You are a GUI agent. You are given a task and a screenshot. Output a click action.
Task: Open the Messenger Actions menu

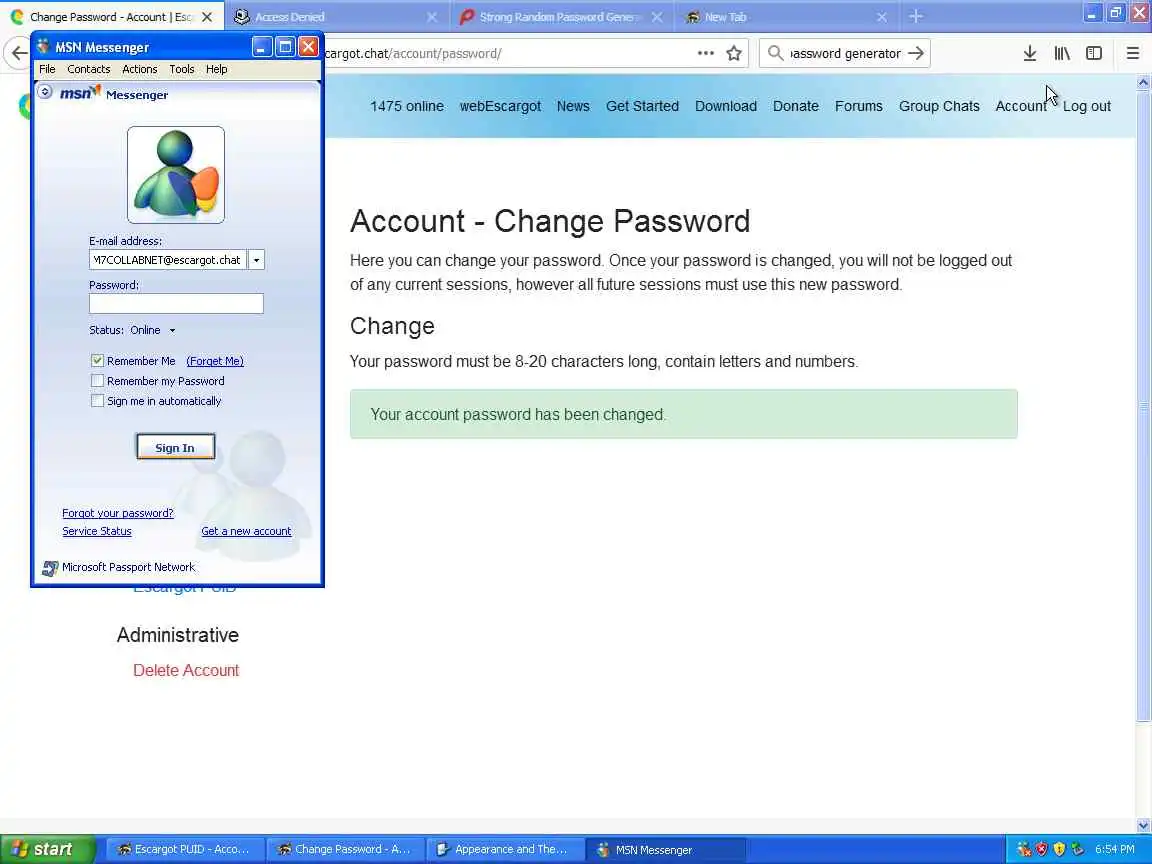(x=140, y=69)
